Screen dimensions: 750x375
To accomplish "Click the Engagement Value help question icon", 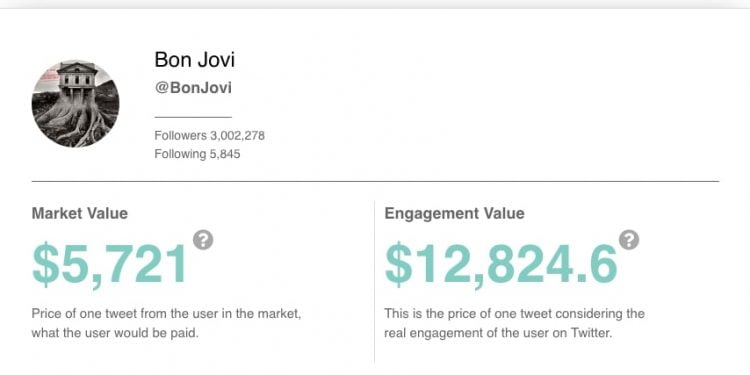I will [629, 240].
